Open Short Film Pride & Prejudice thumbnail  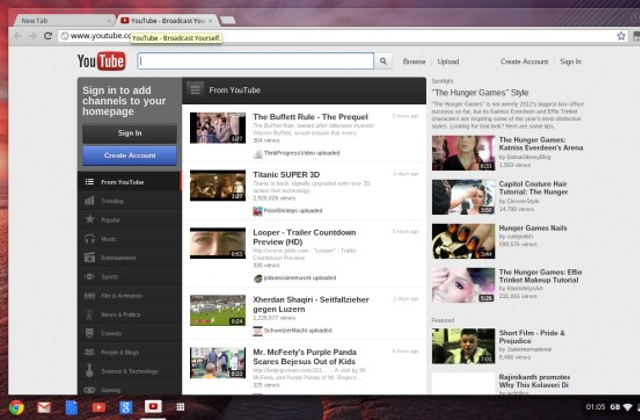(x=463, y=346)
